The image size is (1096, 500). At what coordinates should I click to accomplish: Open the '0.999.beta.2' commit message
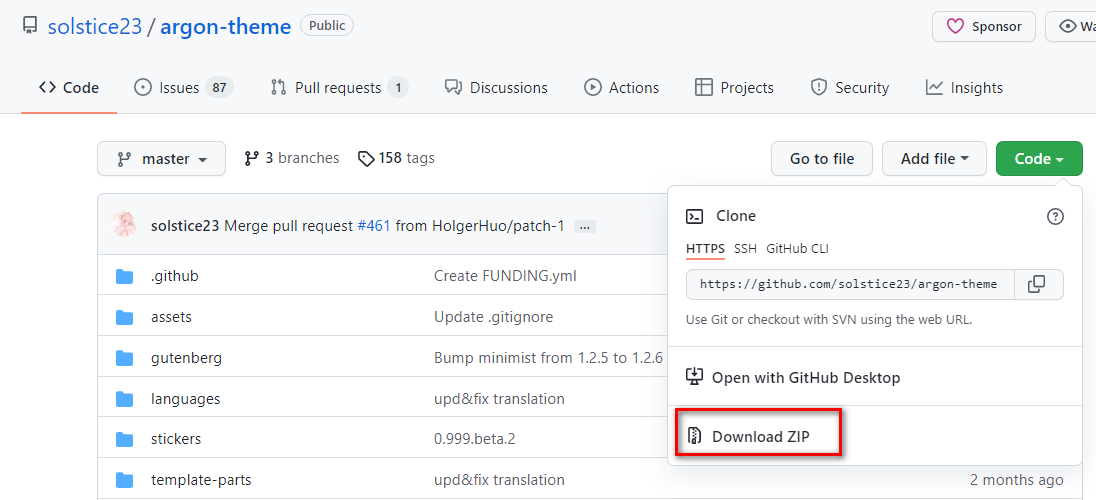pos(475,439)
